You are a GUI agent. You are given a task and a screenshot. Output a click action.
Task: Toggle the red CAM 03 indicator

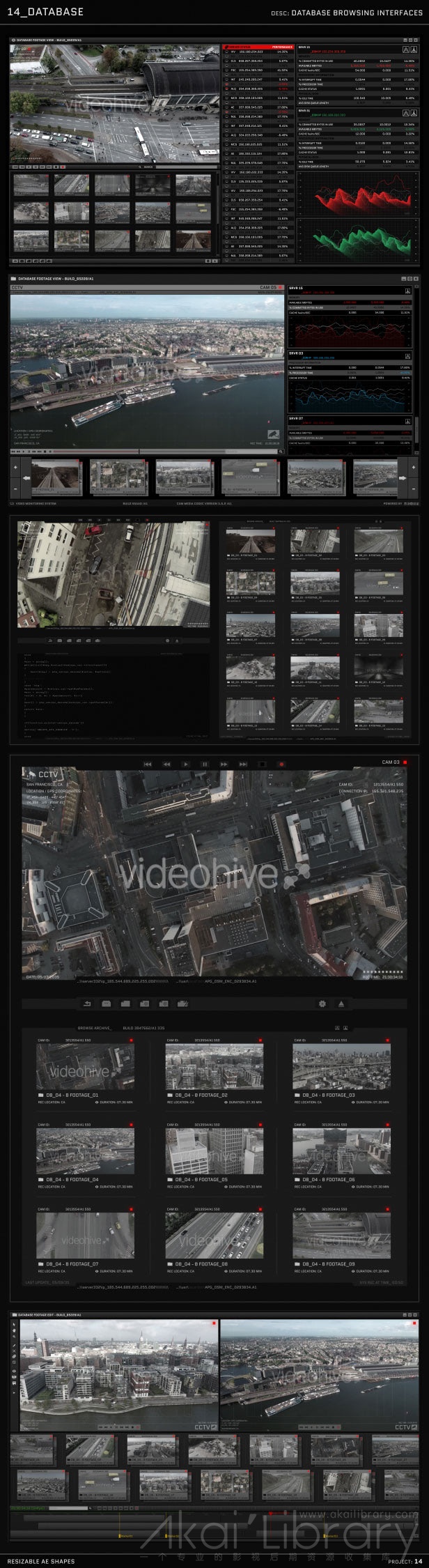click(x=405, y=762)
